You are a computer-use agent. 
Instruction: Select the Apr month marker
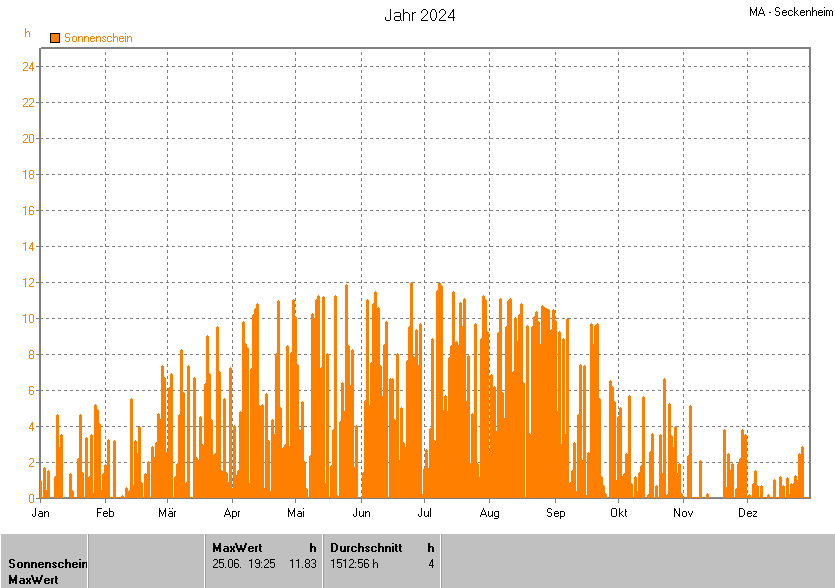232,513
